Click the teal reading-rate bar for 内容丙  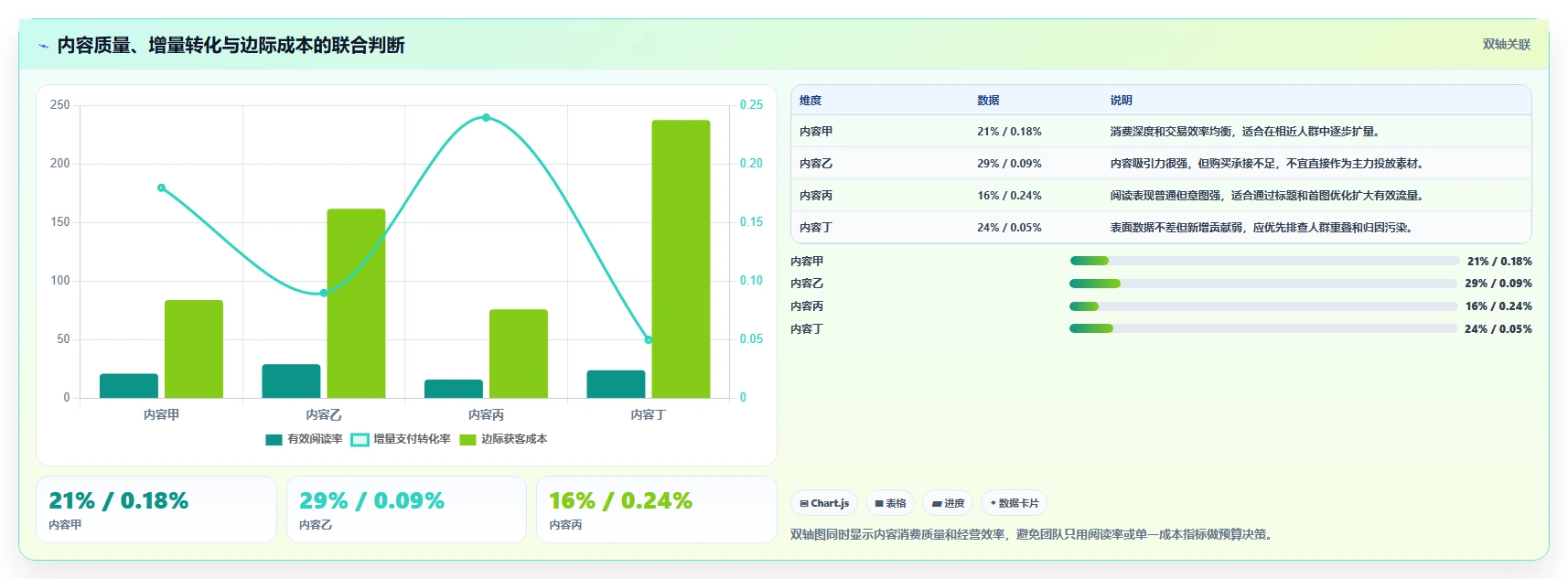(x=454, y=389)
